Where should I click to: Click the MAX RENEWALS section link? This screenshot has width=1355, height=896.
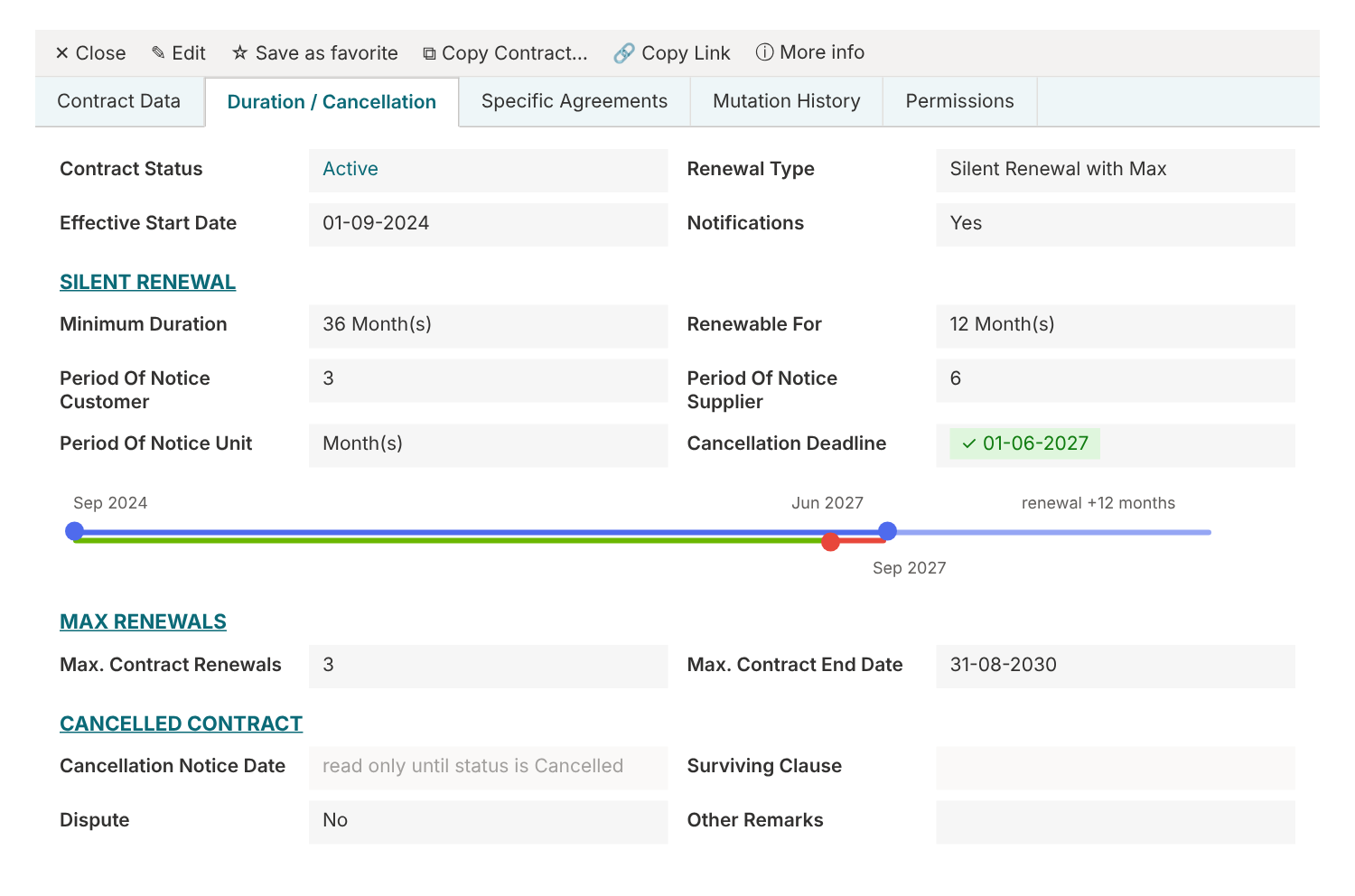point(143,621)
